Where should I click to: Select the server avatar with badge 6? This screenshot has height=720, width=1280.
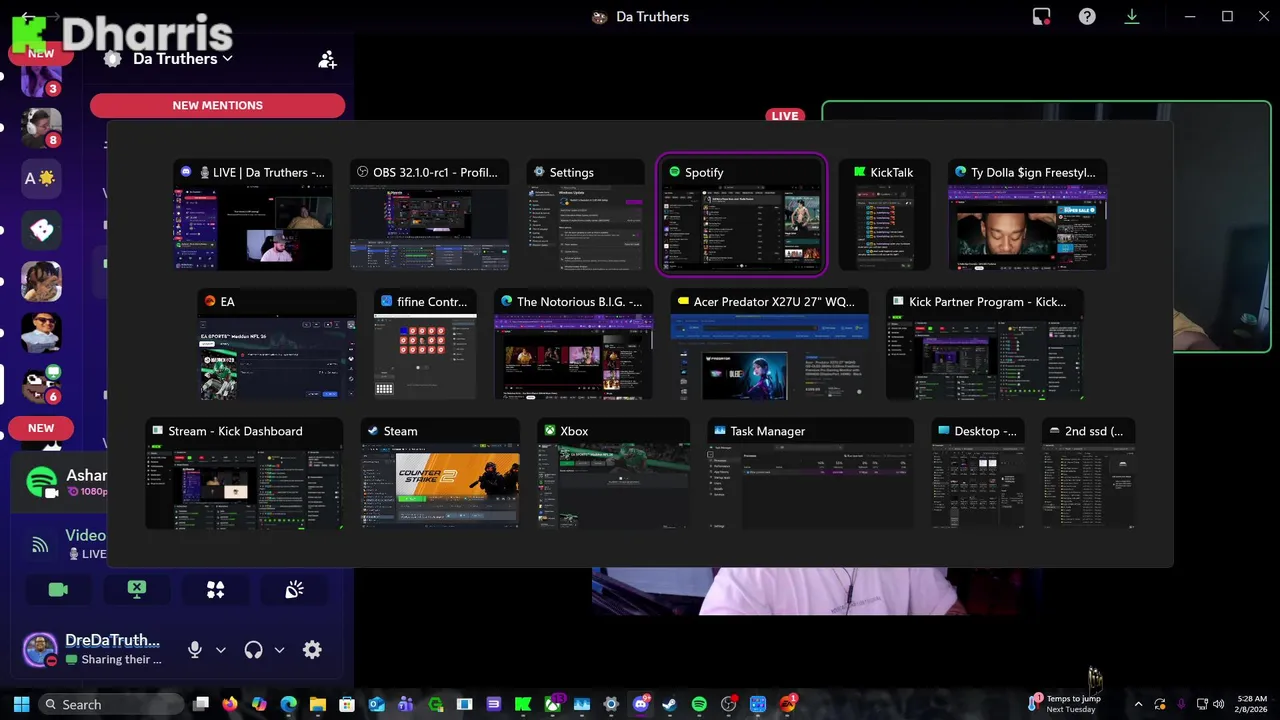pyautogui.click(x=41, y=384)
